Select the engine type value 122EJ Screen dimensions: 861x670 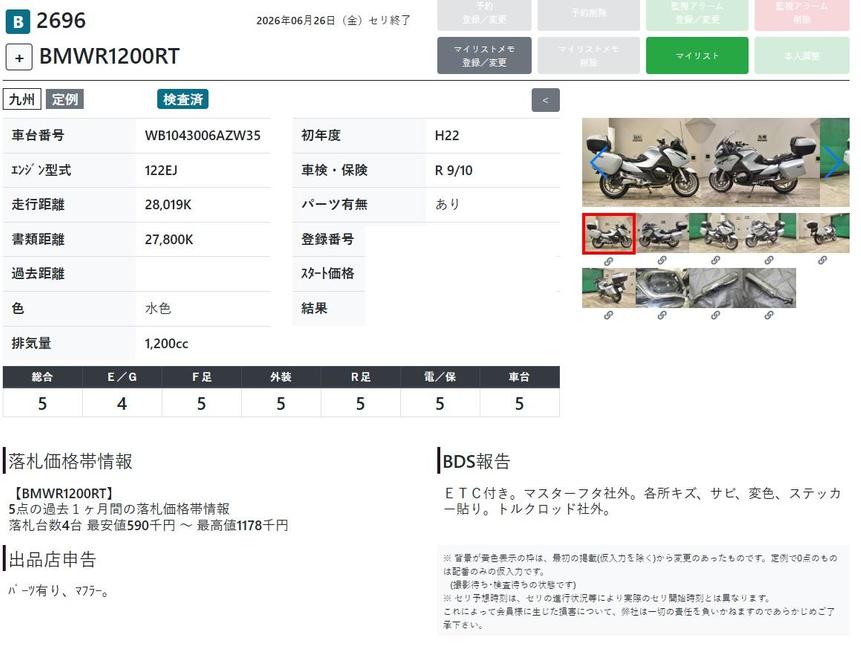click(161, 170)
